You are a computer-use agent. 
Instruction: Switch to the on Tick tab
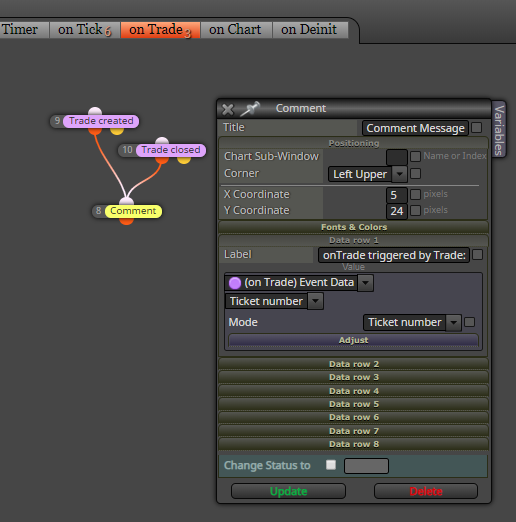pyautogui.click(x=85, y=30)
